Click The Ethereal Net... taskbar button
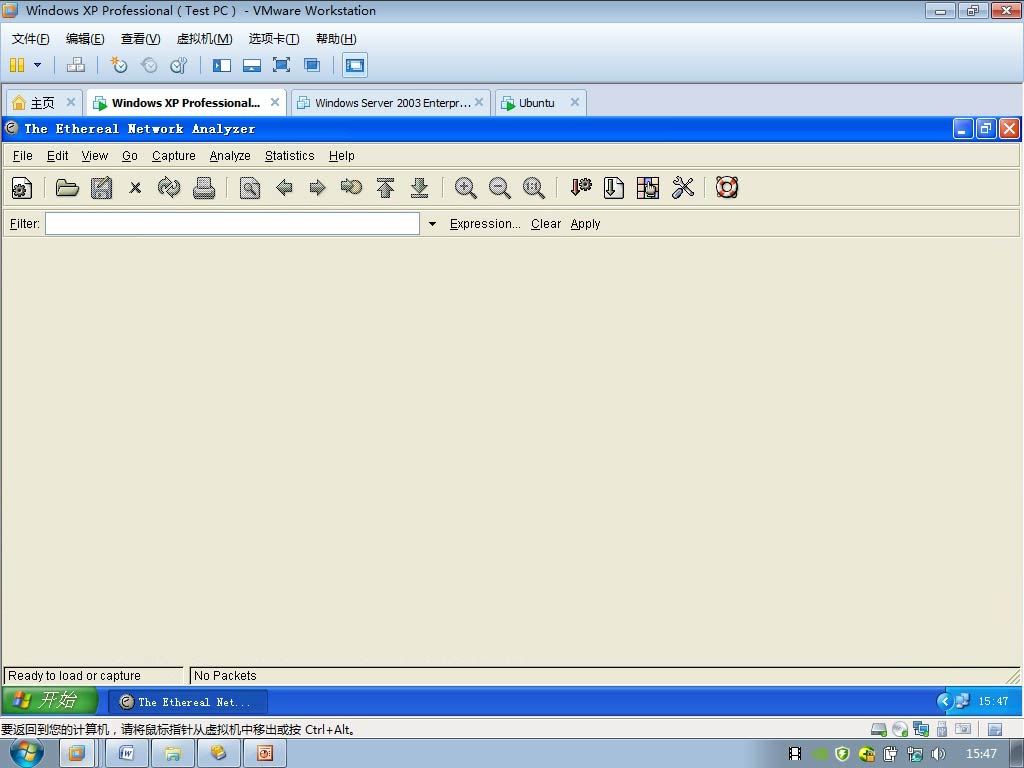The width and height of the screenshot is (1024, 768). [x=187, y=702]
